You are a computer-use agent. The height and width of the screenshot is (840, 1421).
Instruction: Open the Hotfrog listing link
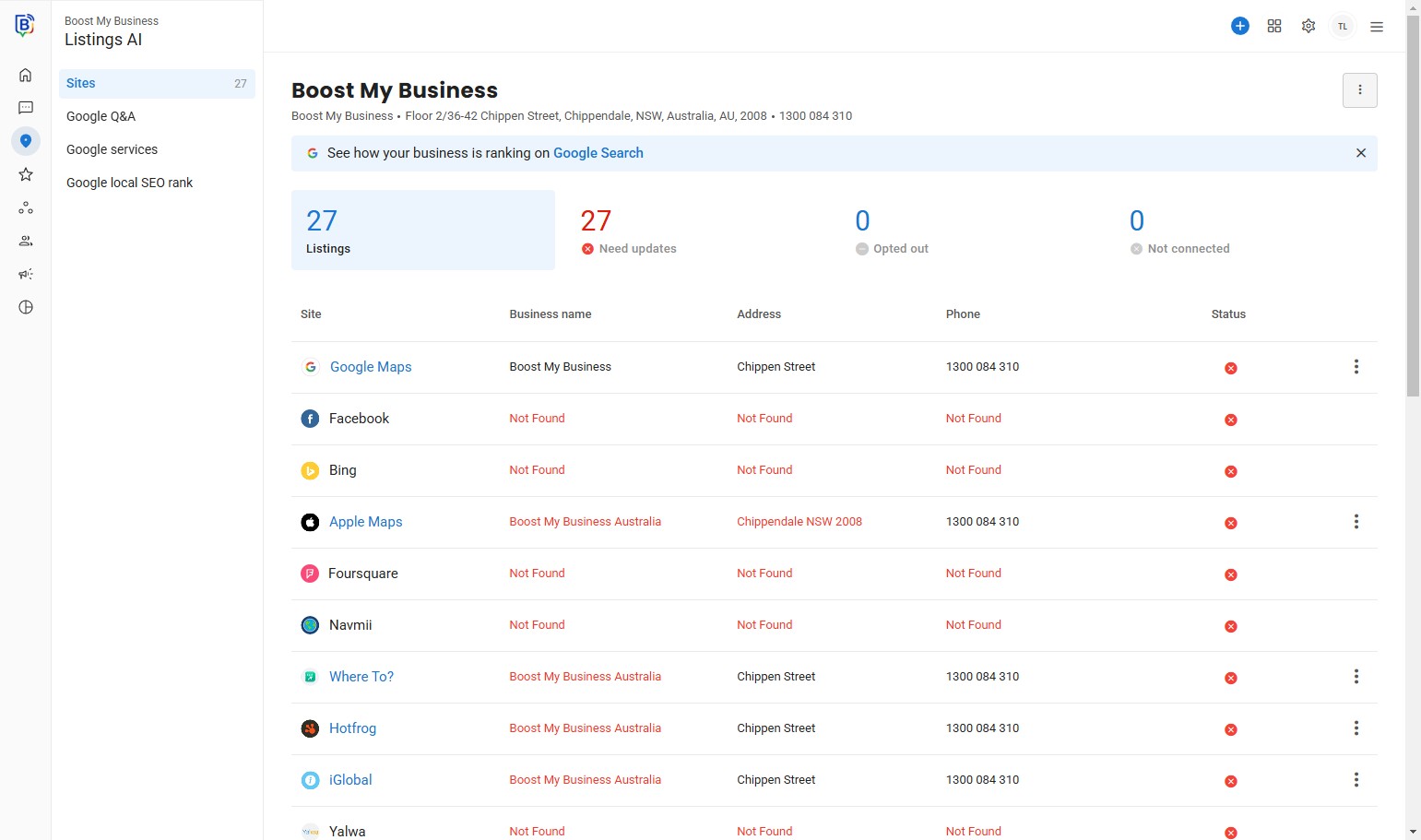pos(352,728)
